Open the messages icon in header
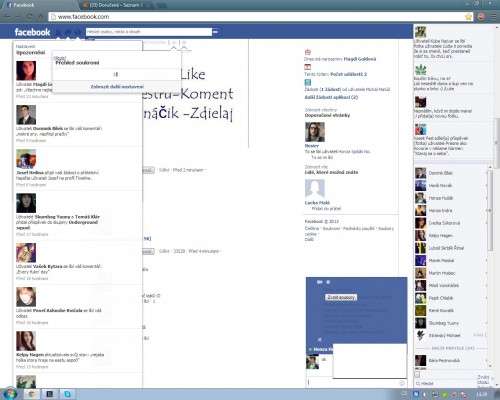 (x=68, y=32)
